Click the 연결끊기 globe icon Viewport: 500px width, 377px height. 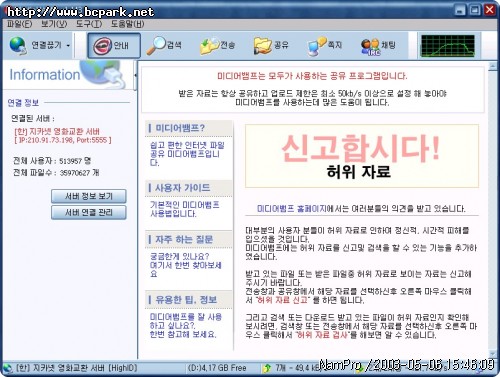click(x=18, y=46)
